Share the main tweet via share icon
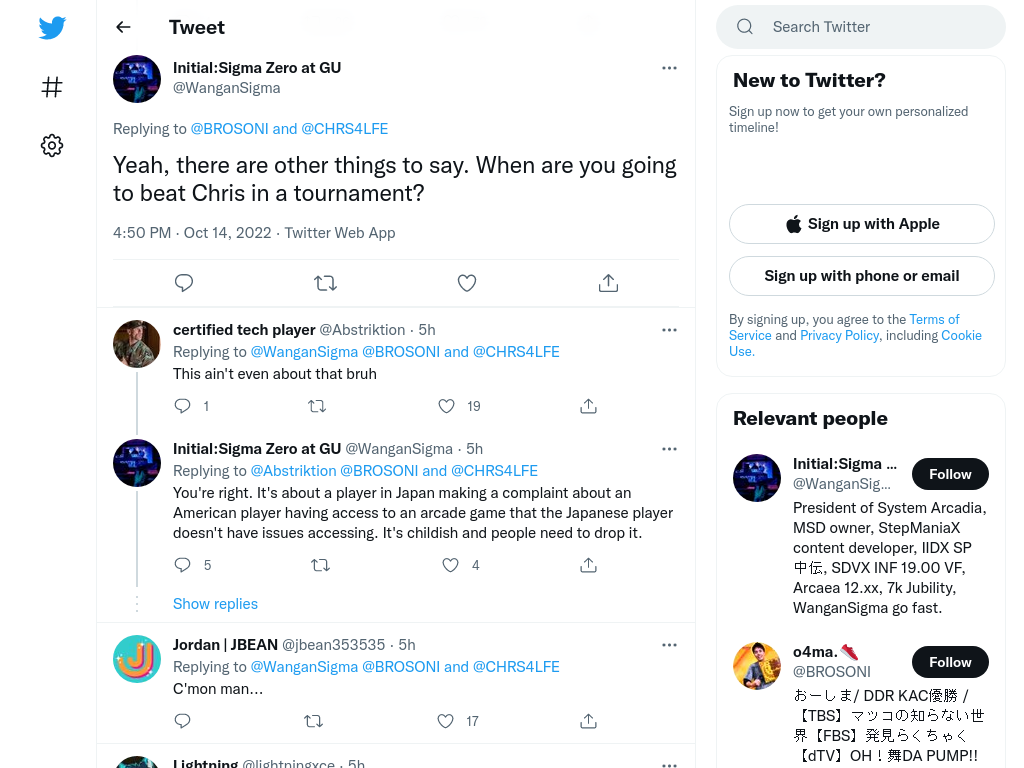Screen dimensions: 1024x768 click(608, 283)
